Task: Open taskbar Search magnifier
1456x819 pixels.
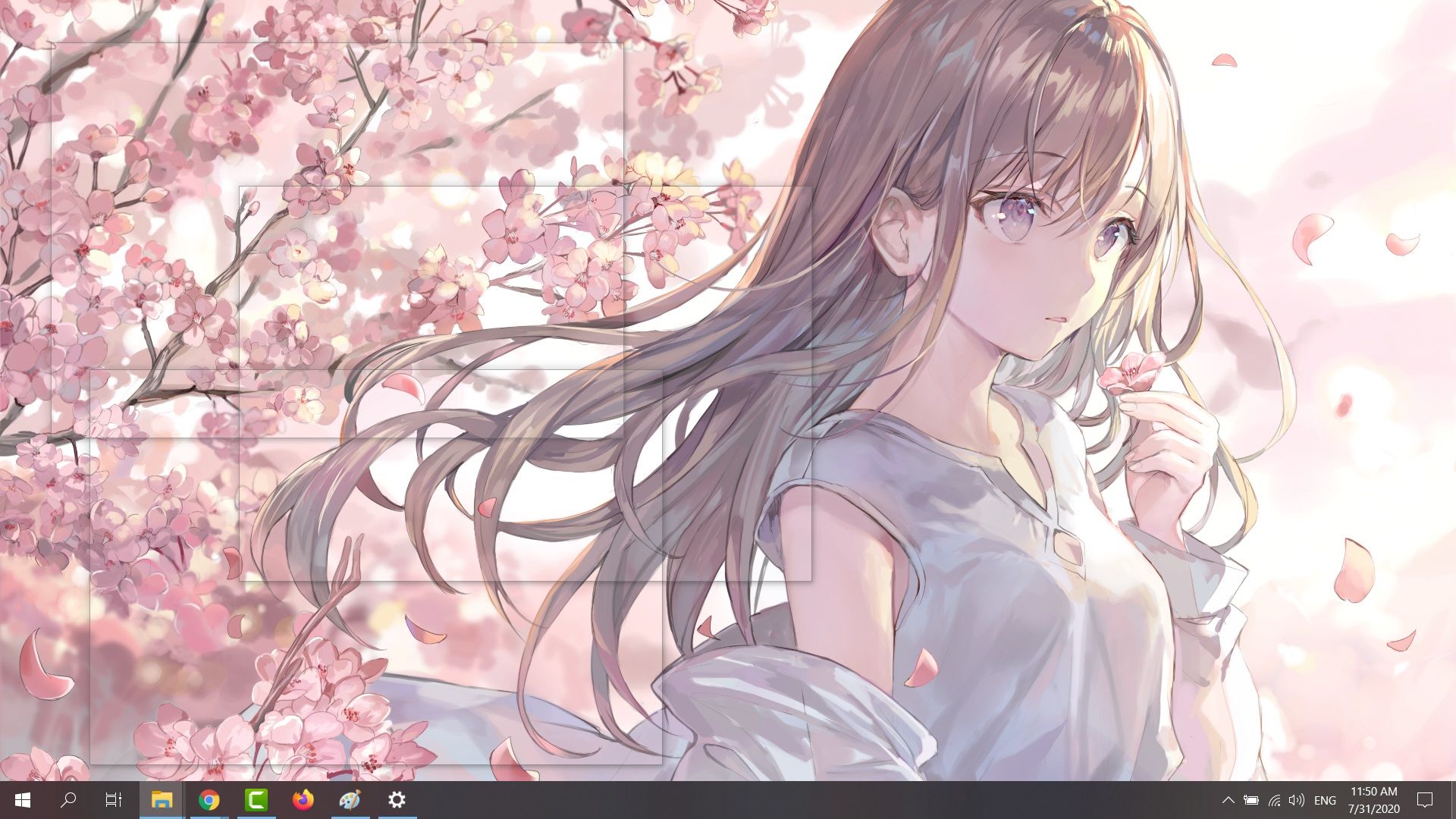Action: click(68, 800)
